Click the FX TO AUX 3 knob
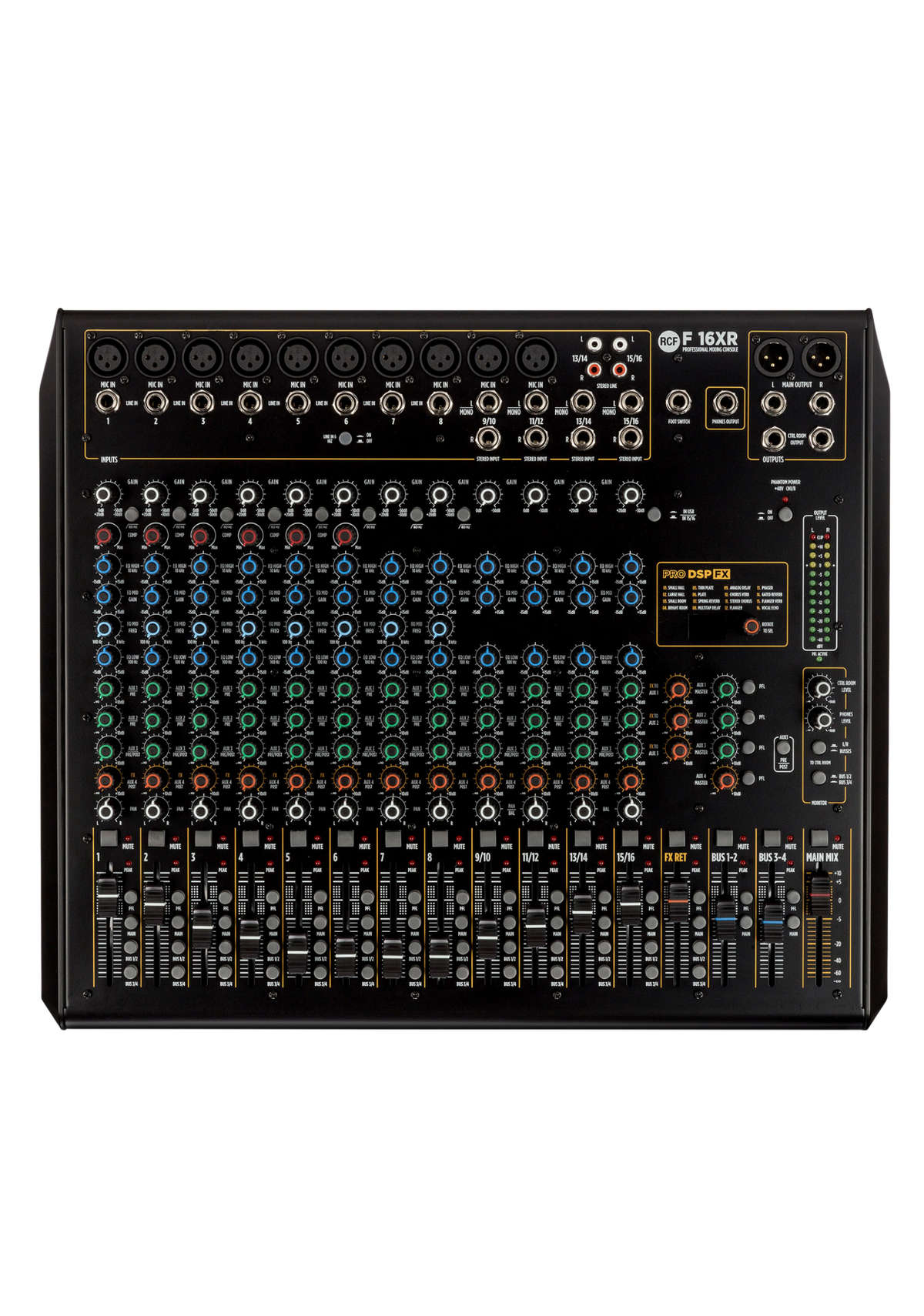This screenshot has width=924, height=1316. (678, 749)
